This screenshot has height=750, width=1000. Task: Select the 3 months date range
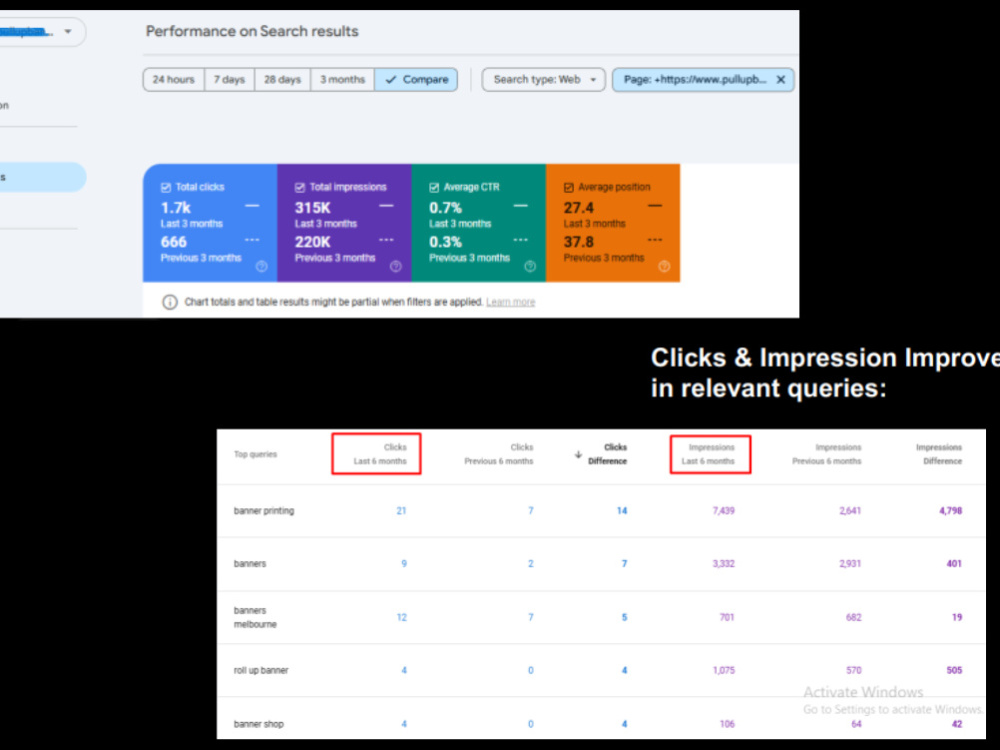click(x=342, y=80)
